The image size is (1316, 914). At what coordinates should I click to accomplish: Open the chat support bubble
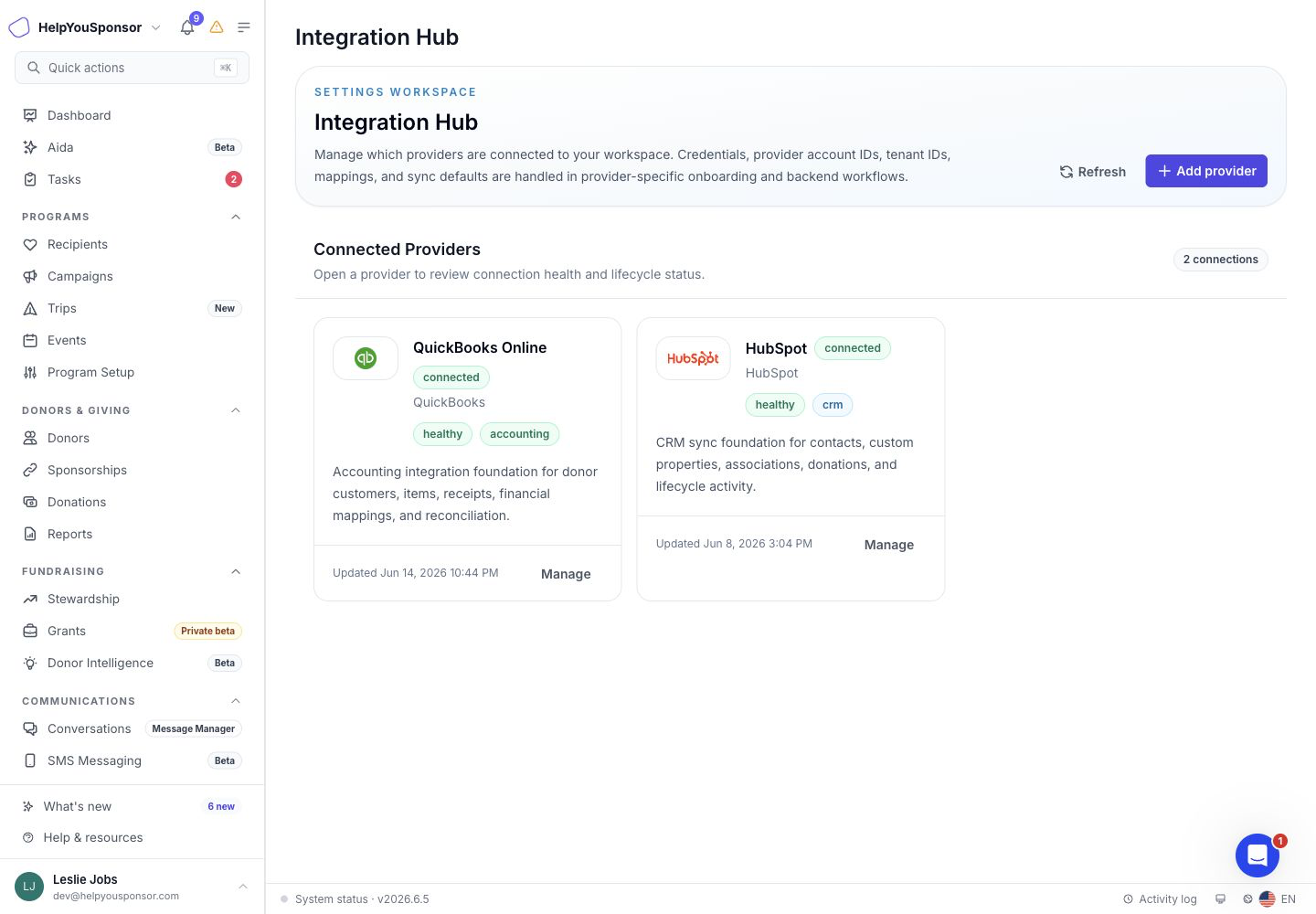(1258, 856)
